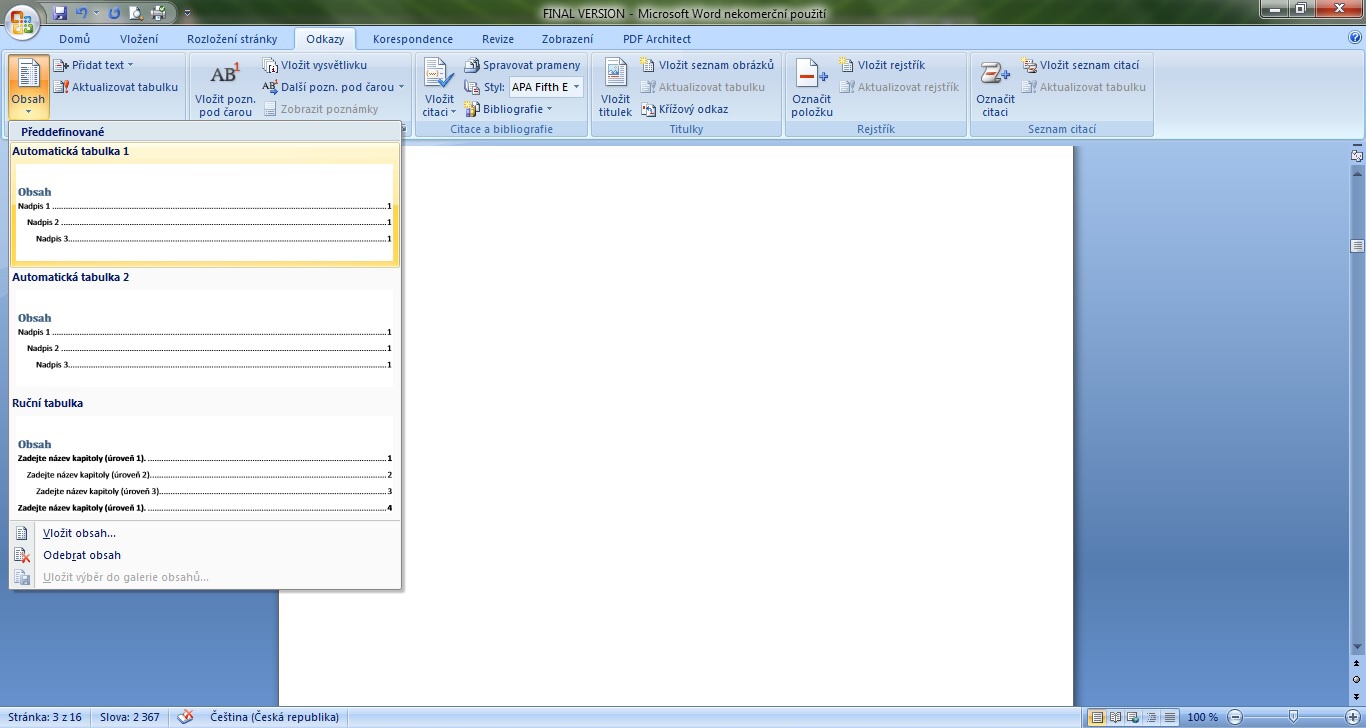The image size is (1366, 728).
Task: Open Word help question mark icon
Action: pyautogui.click(x=1355, y=38)
